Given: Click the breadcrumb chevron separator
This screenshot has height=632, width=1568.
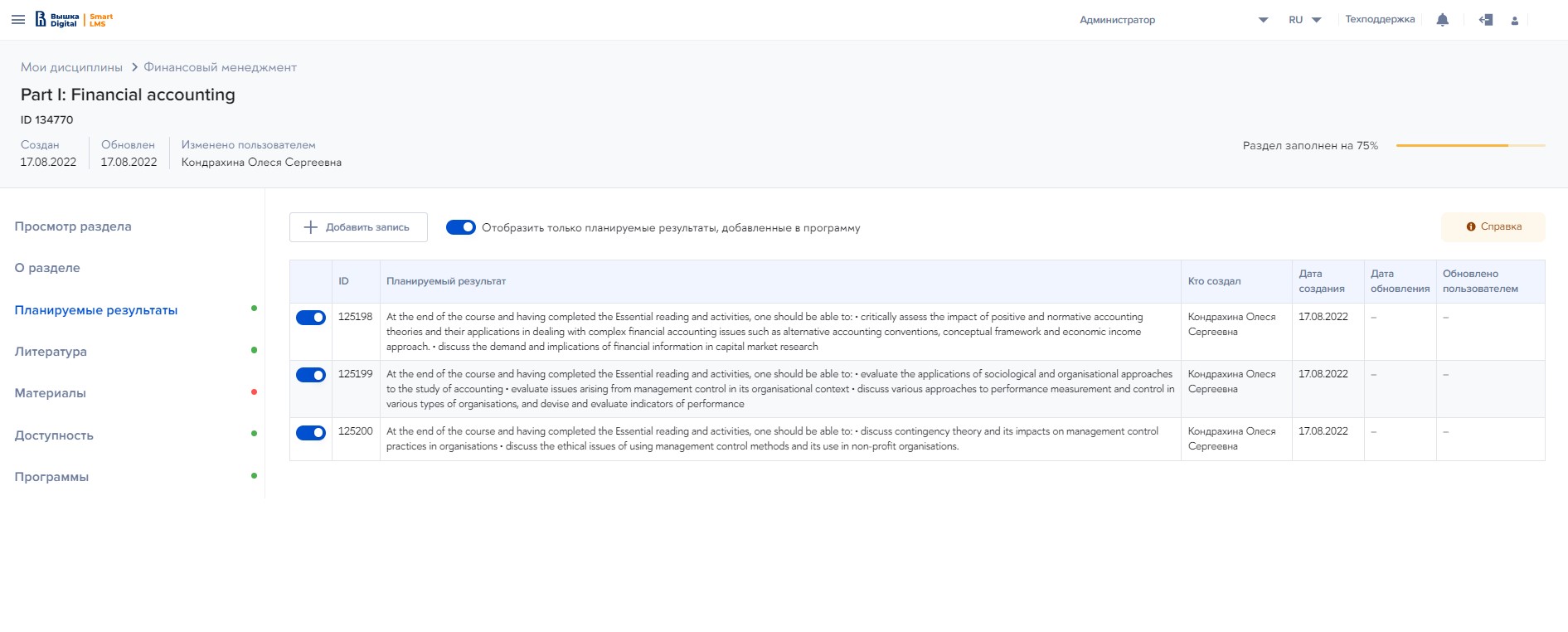Looking at the screenshot, I should tap(133, 67).
